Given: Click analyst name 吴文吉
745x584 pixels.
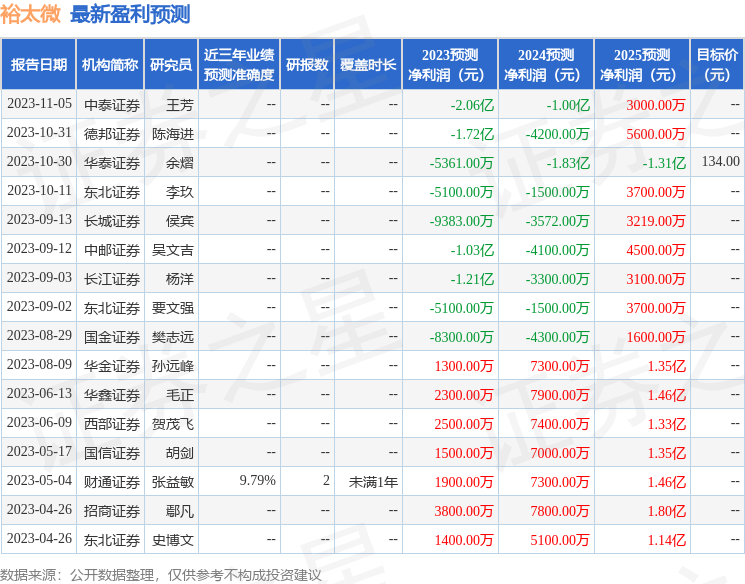Looking at the screenshot, I should click(x=172, y=250).
